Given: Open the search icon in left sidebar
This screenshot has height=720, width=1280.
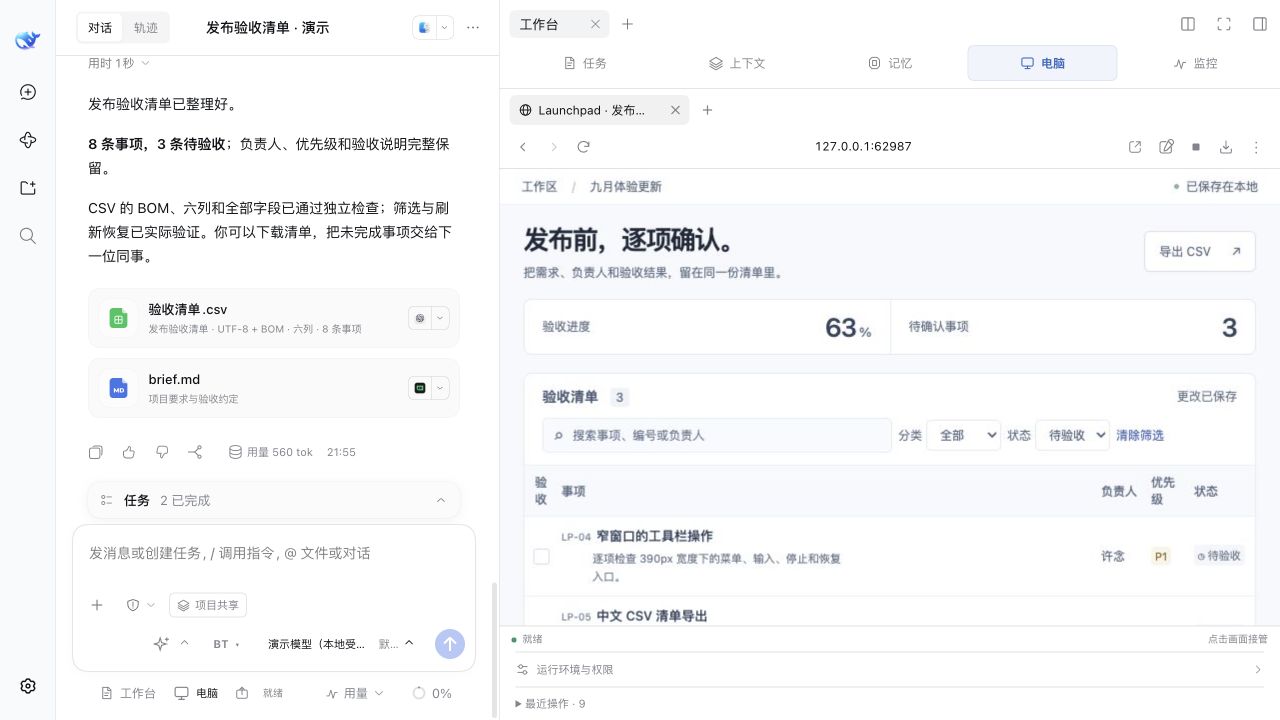Looking at the screenshot, I should (x=28, y=236).
